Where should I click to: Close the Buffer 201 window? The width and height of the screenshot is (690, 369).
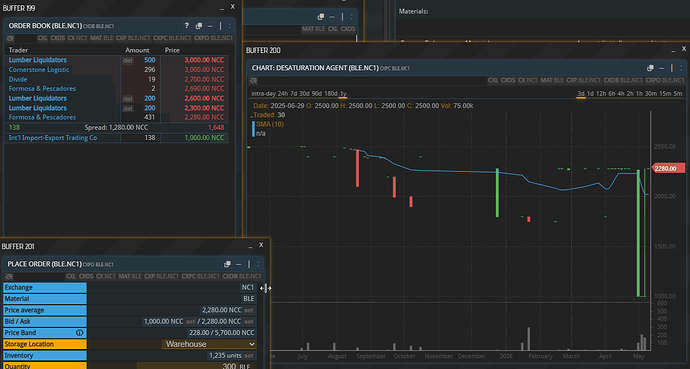261,245
